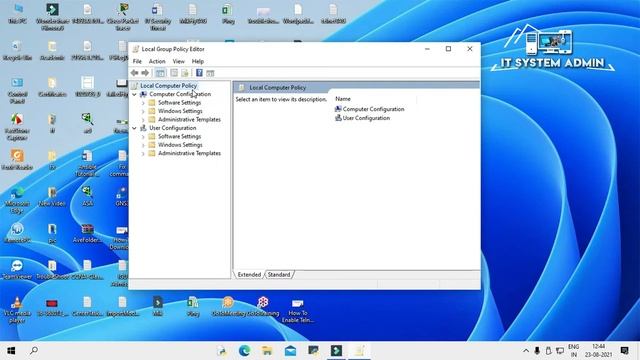Maximize the Local Group Policy Editor window

point(448,49)
